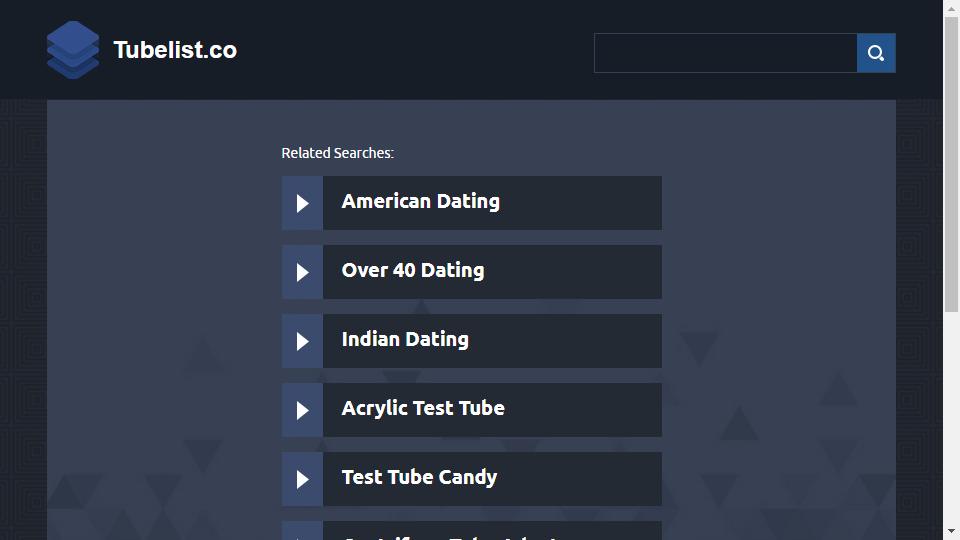Click the magnifying glass search button
The width and height of the screenshot is (960, 540).
(876, 53)
